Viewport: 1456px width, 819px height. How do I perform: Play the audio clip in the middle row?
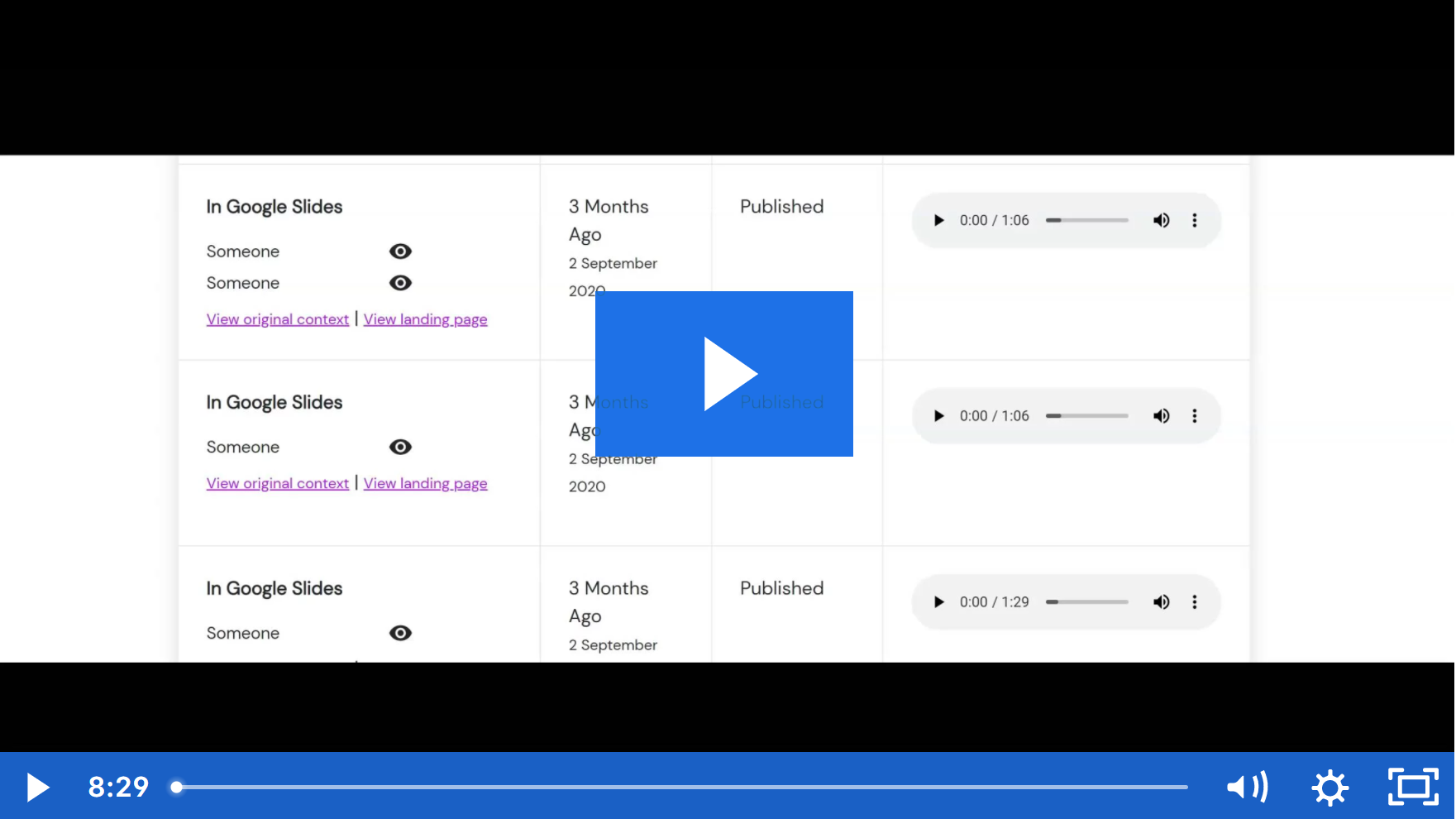(x=938, y=416)
